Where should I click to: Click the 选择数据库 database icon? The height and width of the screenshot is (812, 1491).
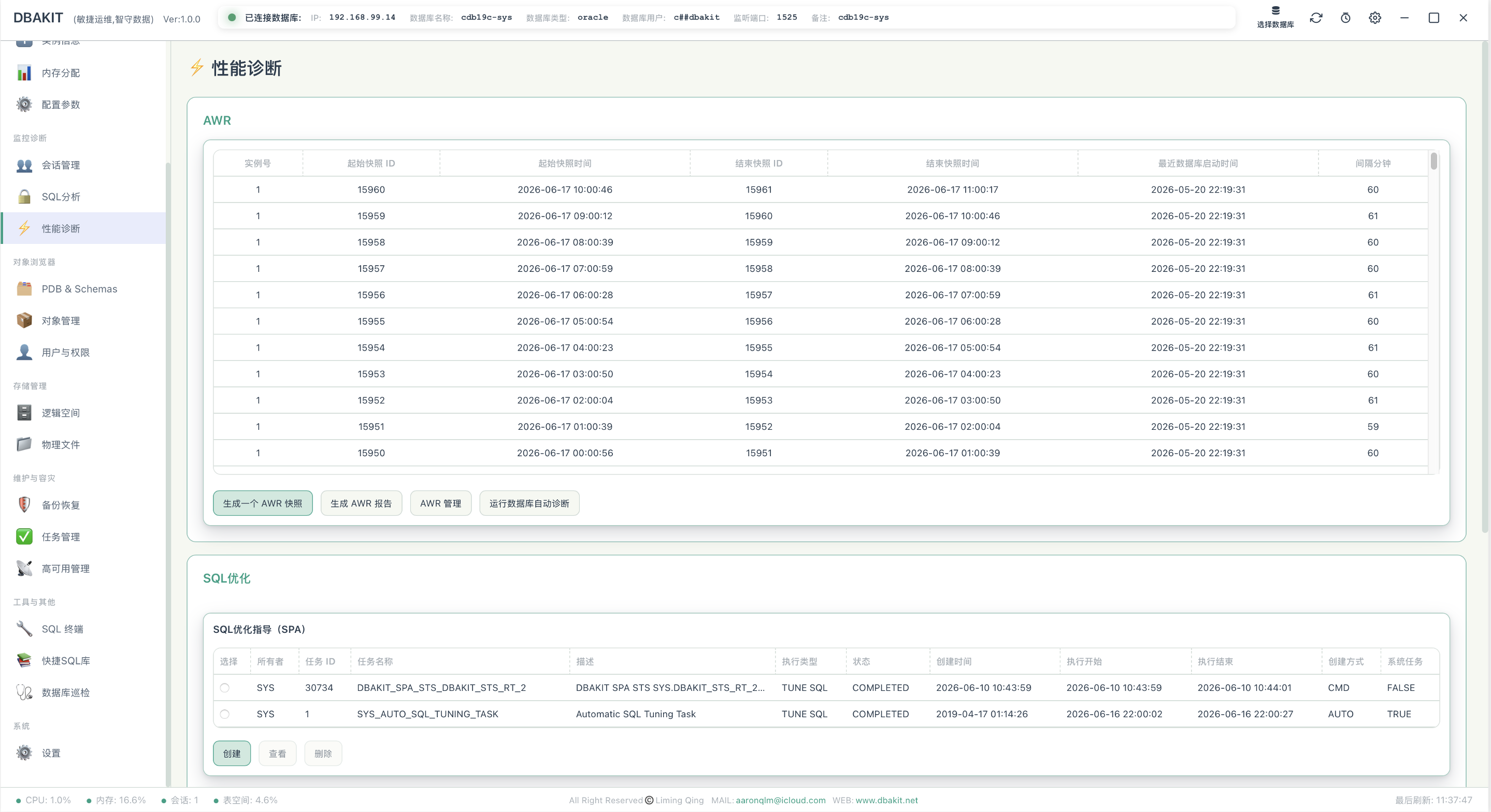tap(1275, 11)
